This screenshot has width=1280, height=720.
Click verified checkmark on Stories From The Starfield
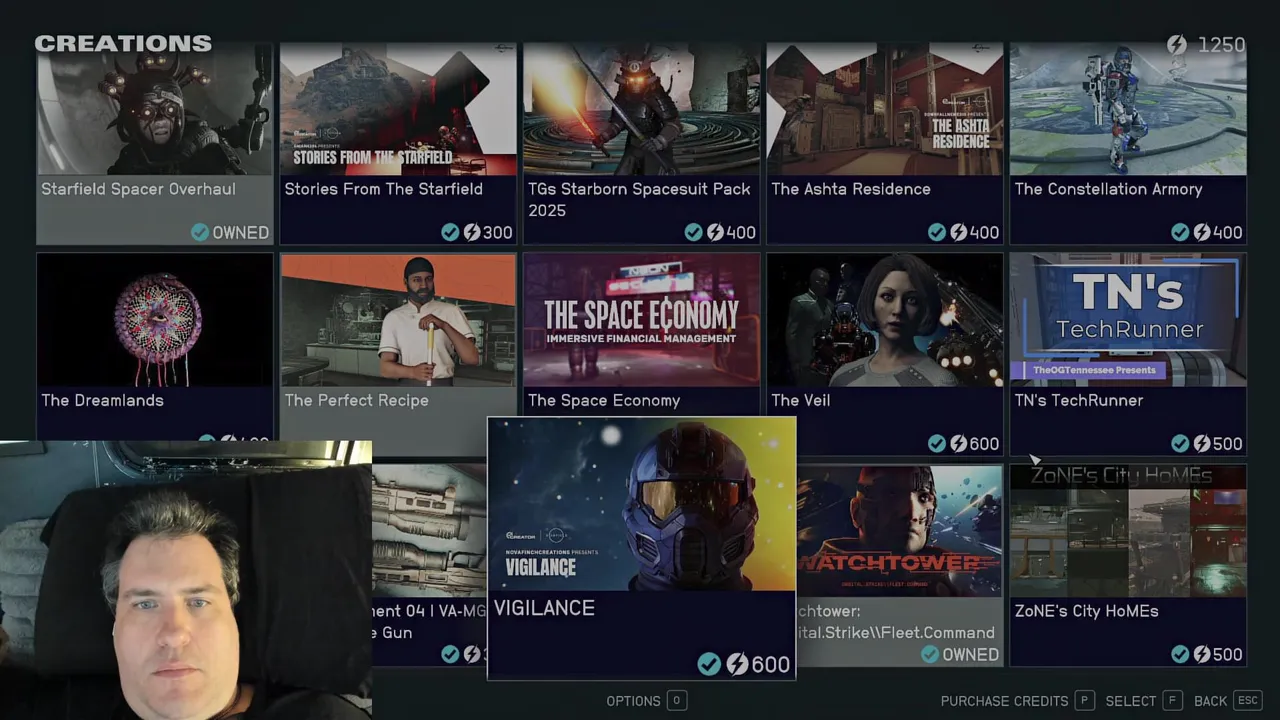450,232
